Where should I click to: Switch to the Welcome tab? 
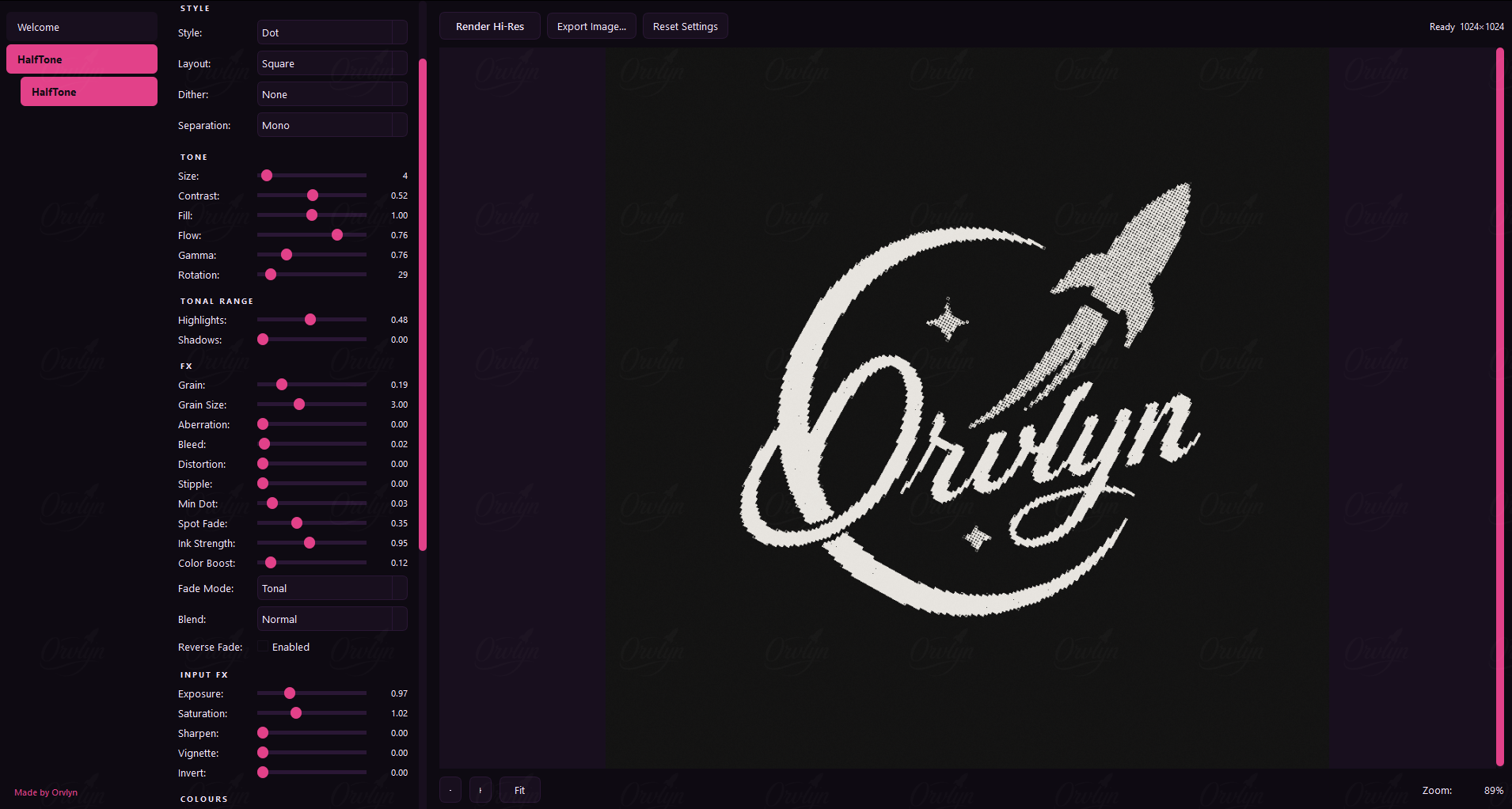(x=82, y=27)
